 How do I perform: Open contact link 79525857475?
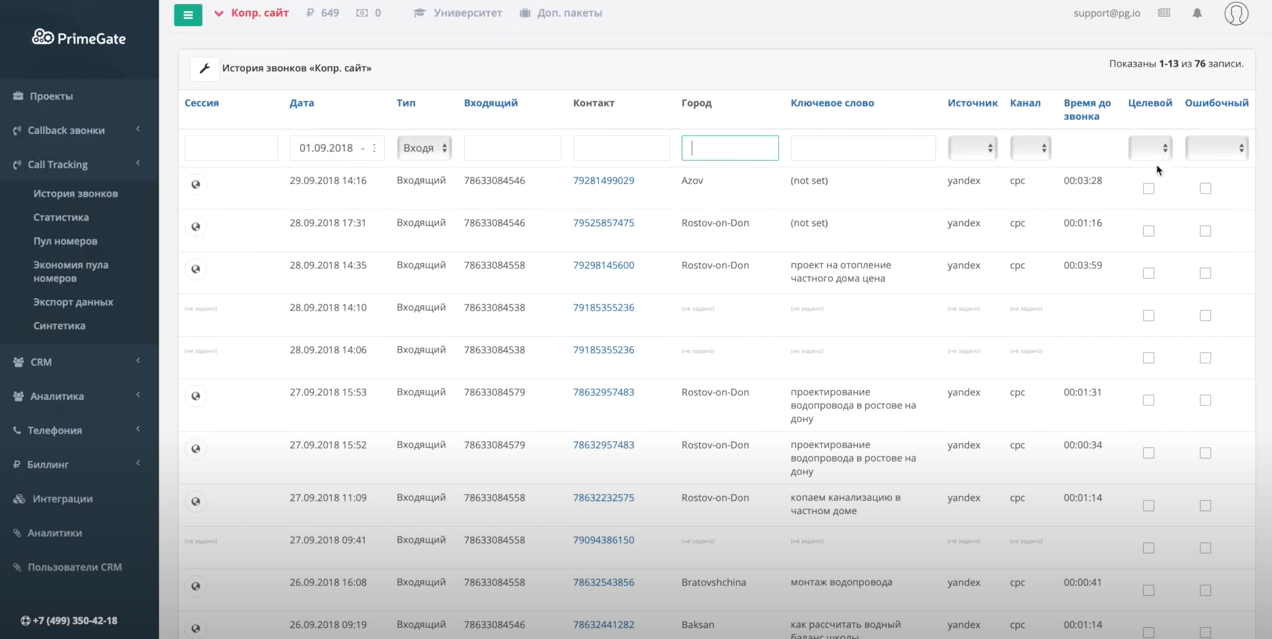pos(603,223)
